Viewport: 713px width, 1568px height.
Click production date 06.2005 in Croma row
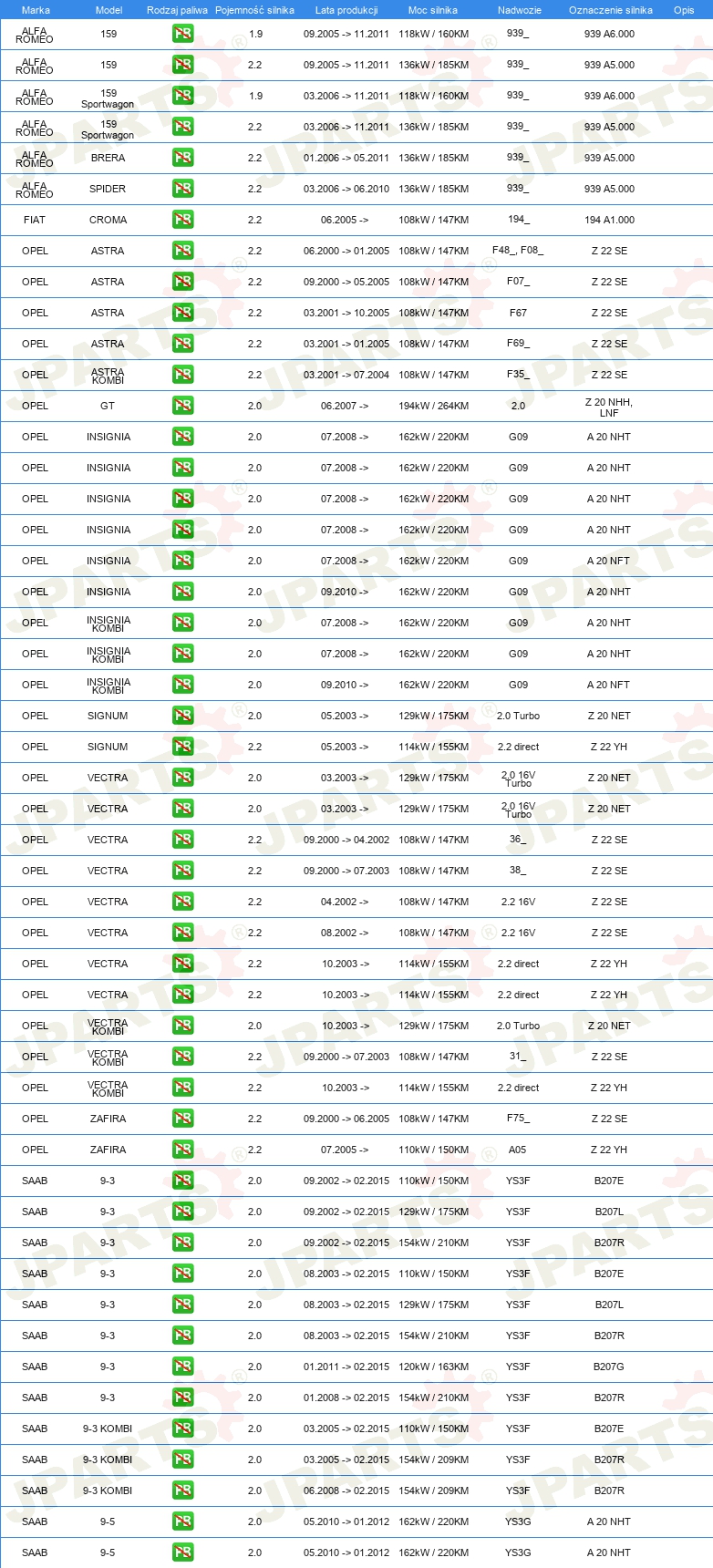pos(345,220)
